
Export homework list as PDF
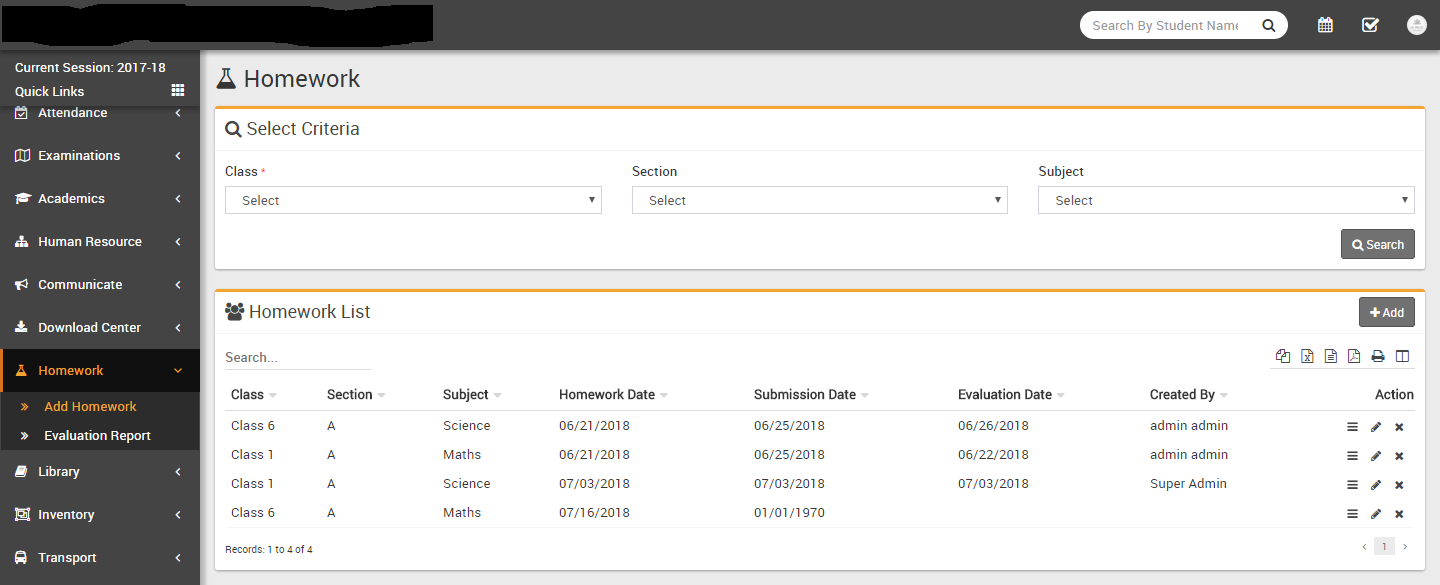point(1354,356)
